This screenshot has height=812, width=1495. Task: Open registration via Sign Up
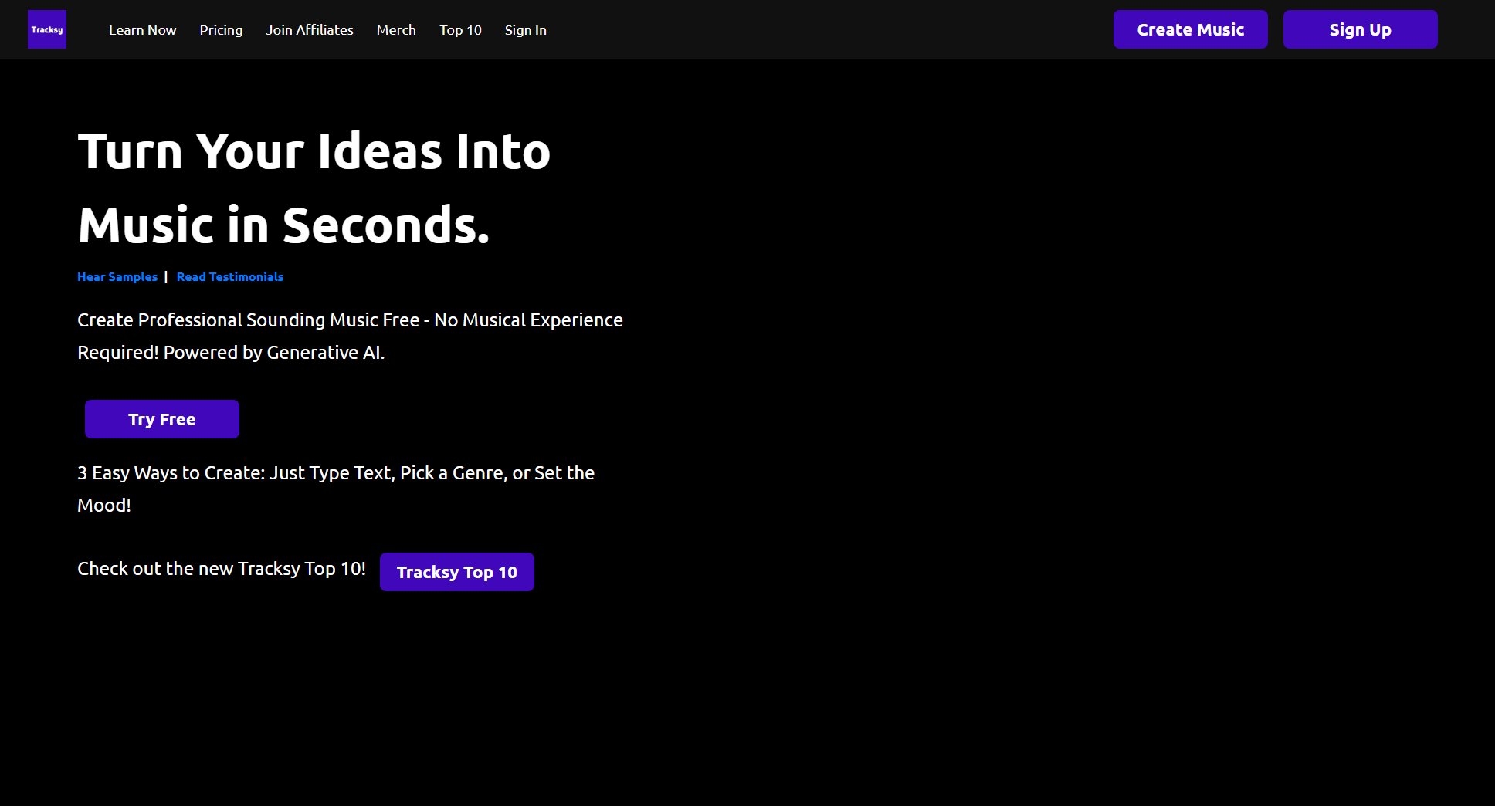pos(1360,29)
